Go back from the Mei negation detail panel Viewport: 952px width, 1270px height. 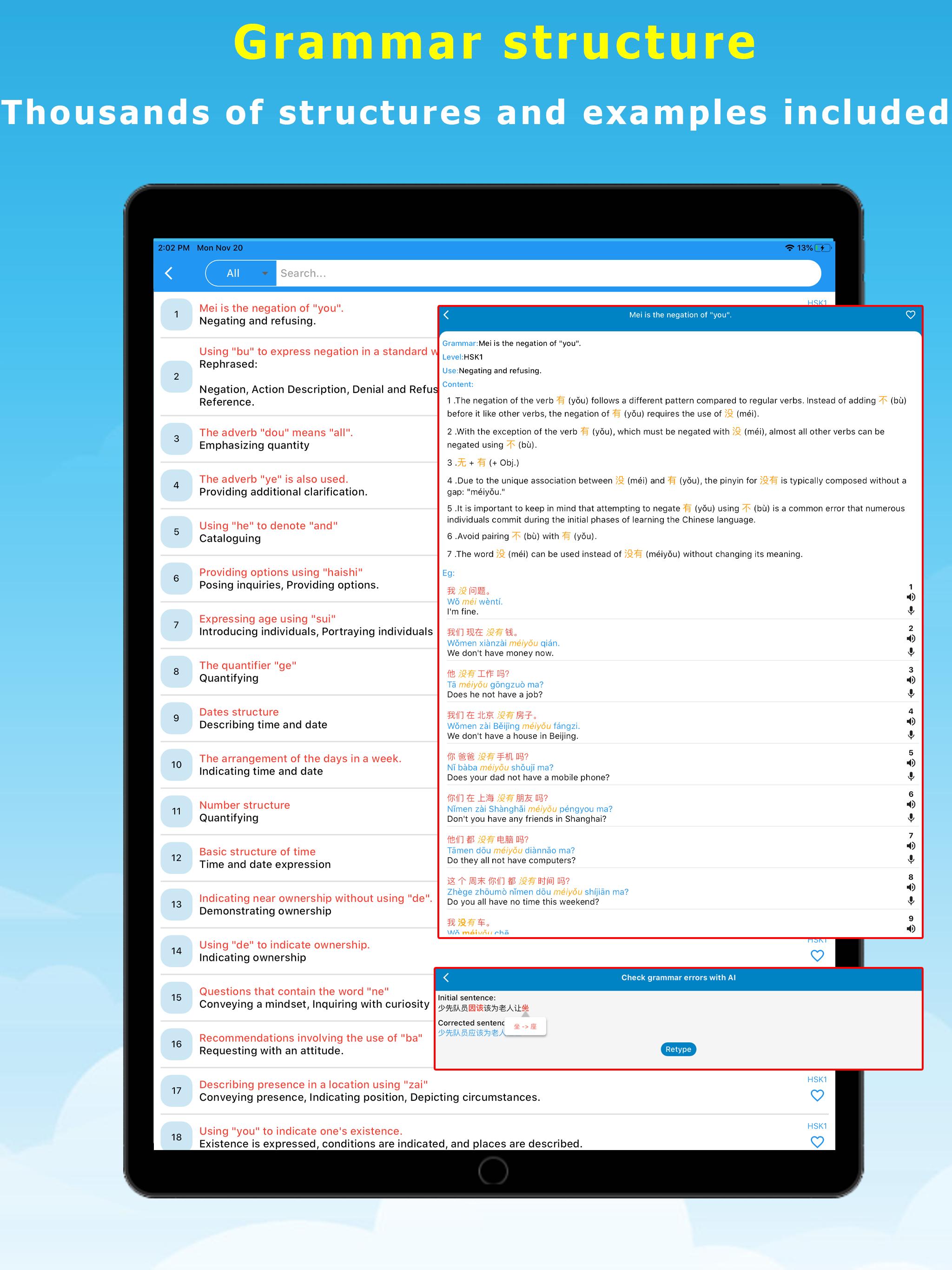pyautogui.click(x=446, y=315)
